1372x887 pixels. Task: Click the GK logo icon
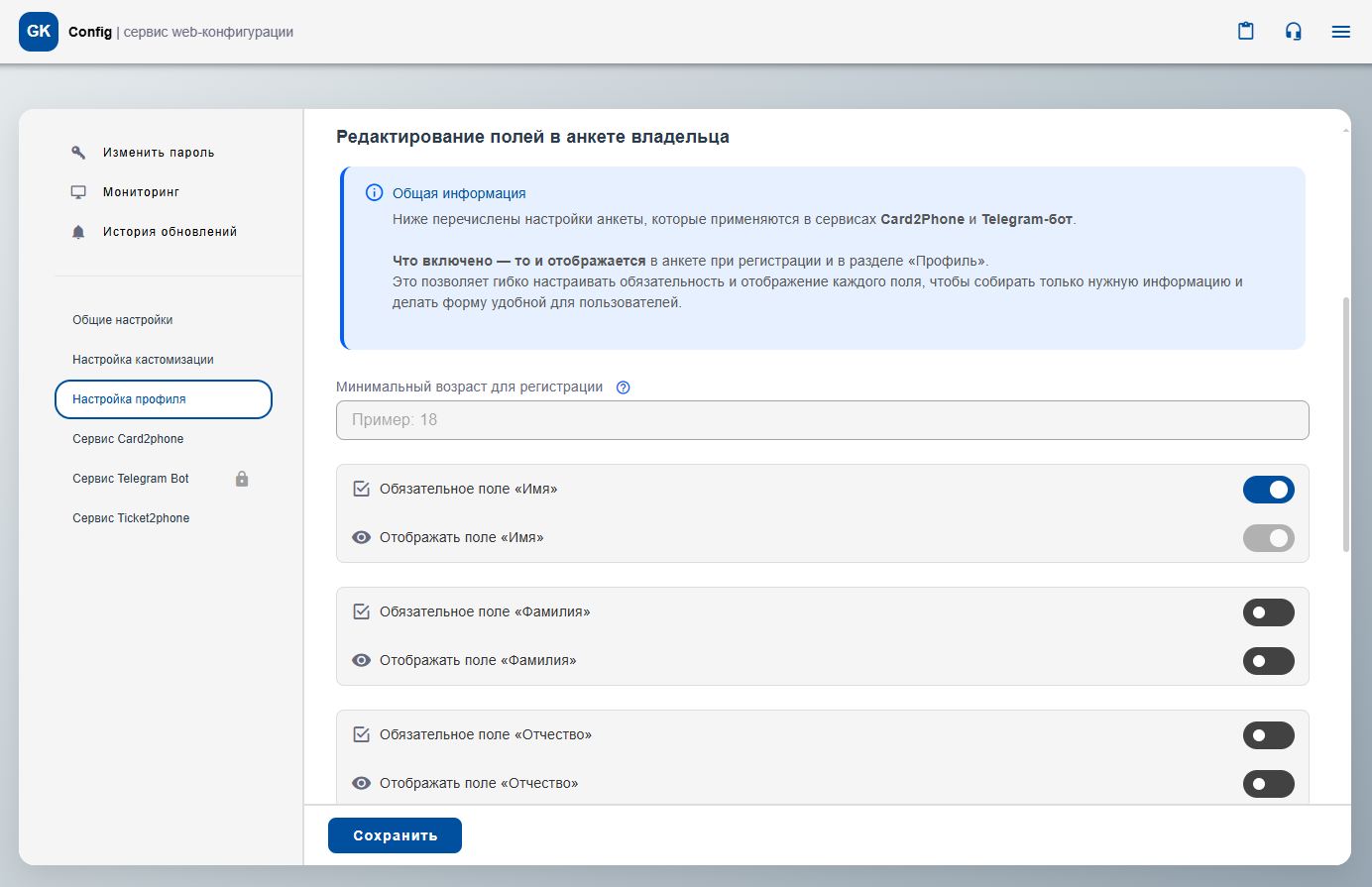click(x=39, y=32)
